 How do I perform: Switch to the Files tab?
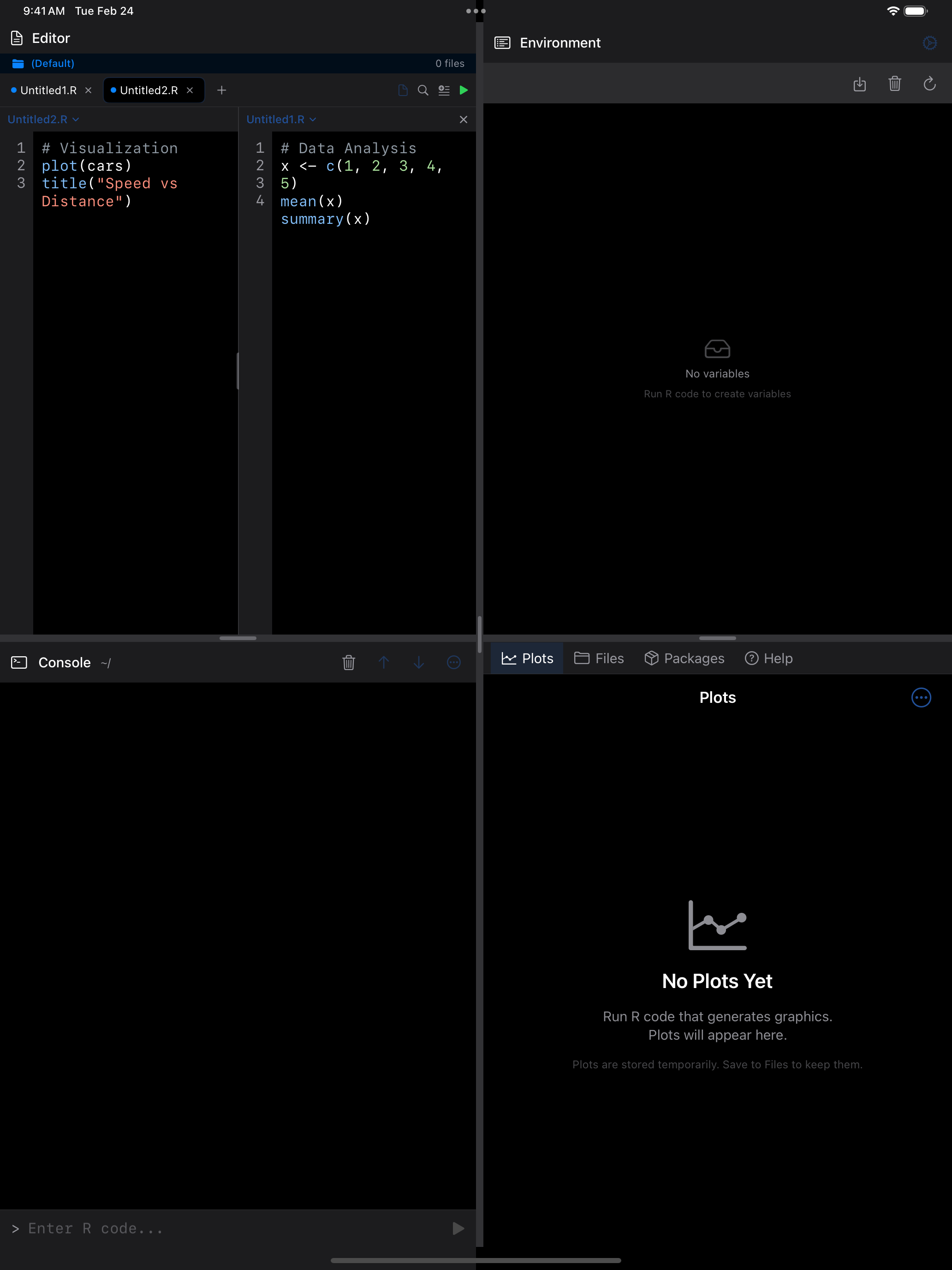tap(599, 658)
